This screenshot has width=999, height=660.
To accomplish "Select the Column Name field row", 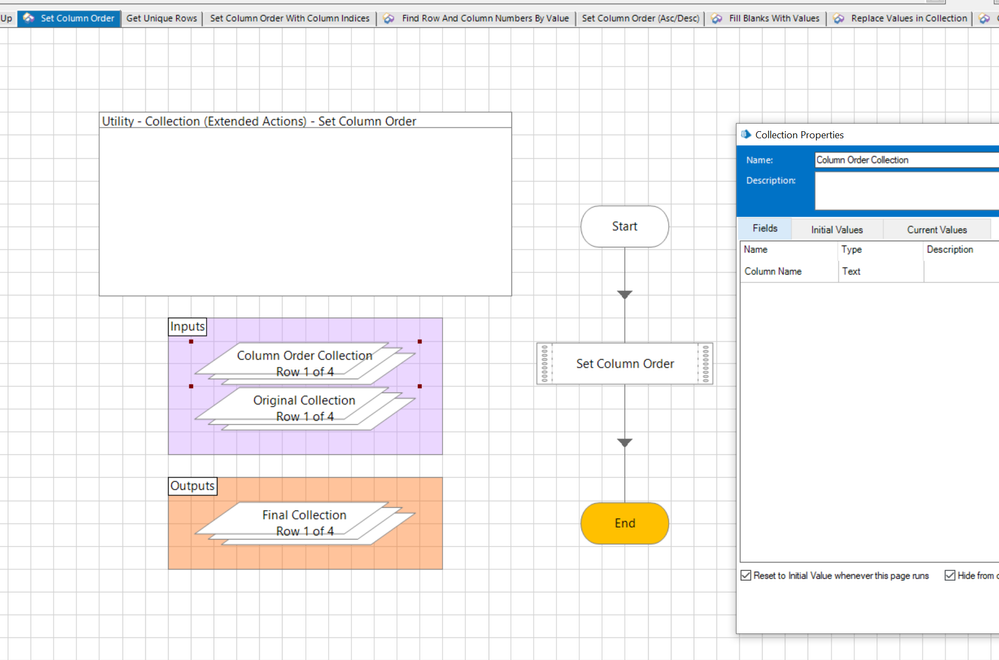I will (870, 271).
